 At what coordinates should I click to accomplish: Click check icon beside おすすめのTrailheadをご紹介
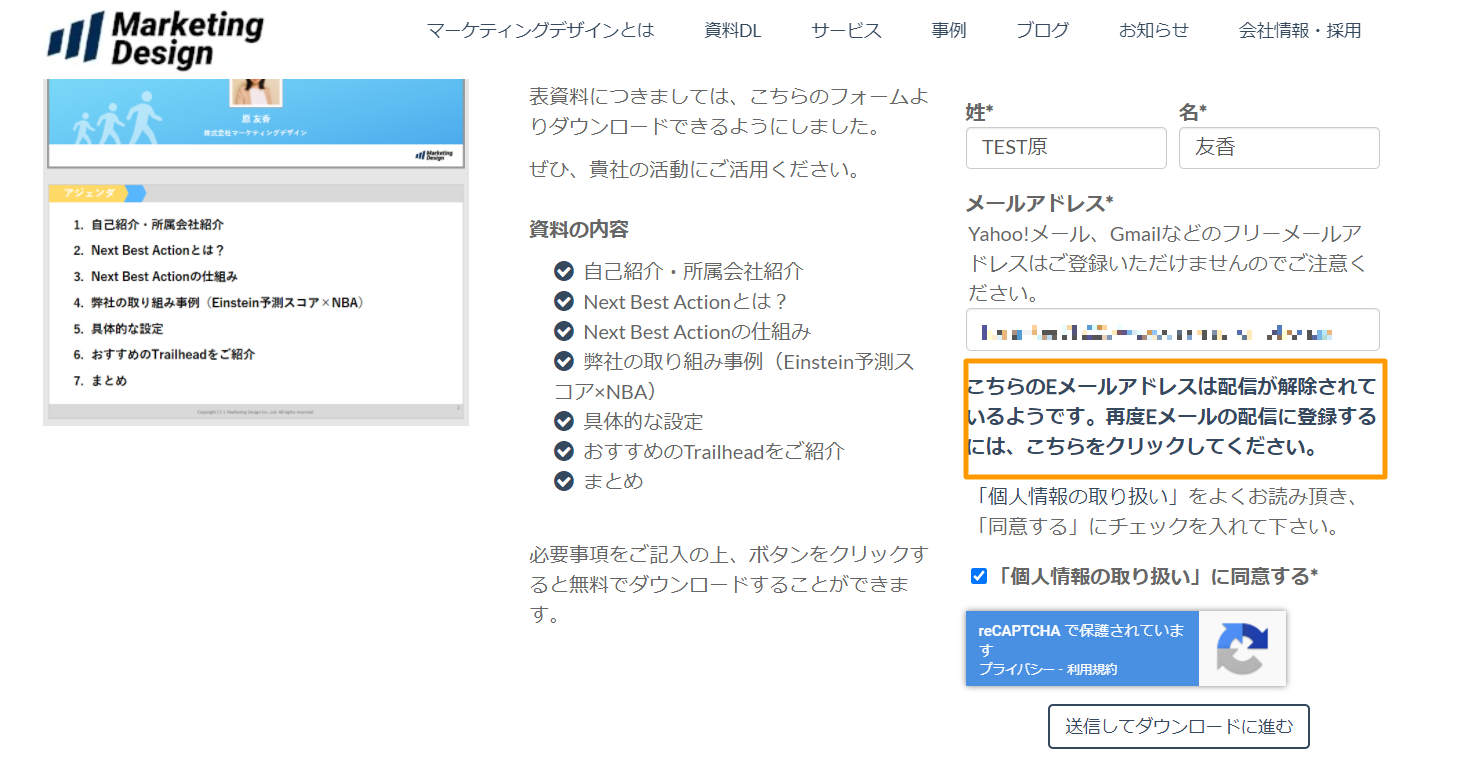tap(564, 451)
